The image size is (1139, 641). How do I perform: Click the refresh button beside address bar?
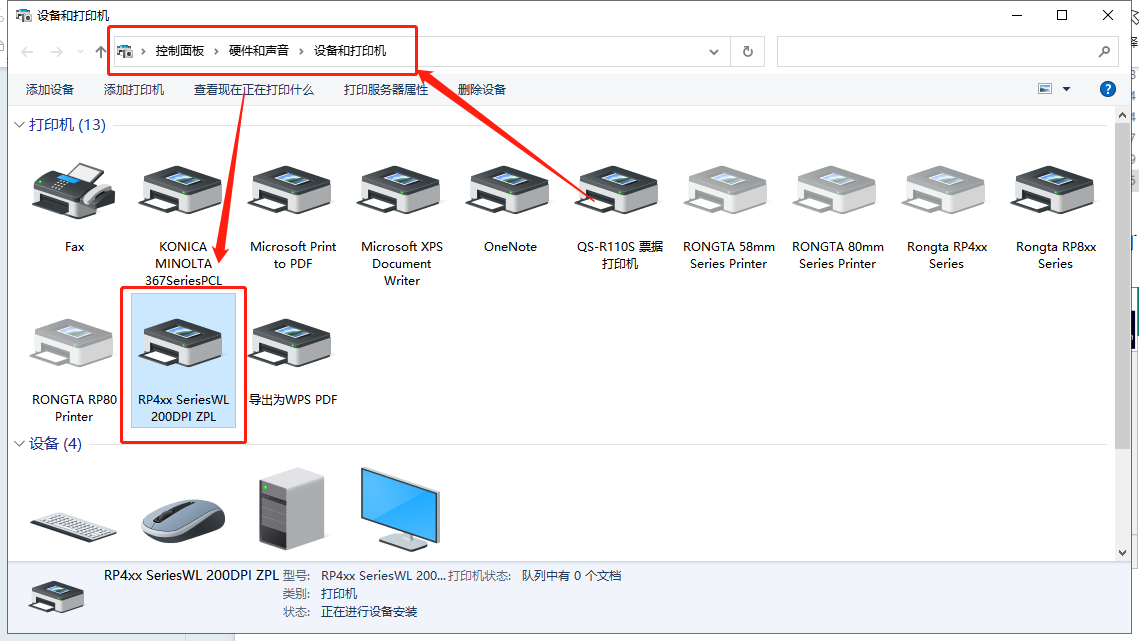(x=747, y=52)
